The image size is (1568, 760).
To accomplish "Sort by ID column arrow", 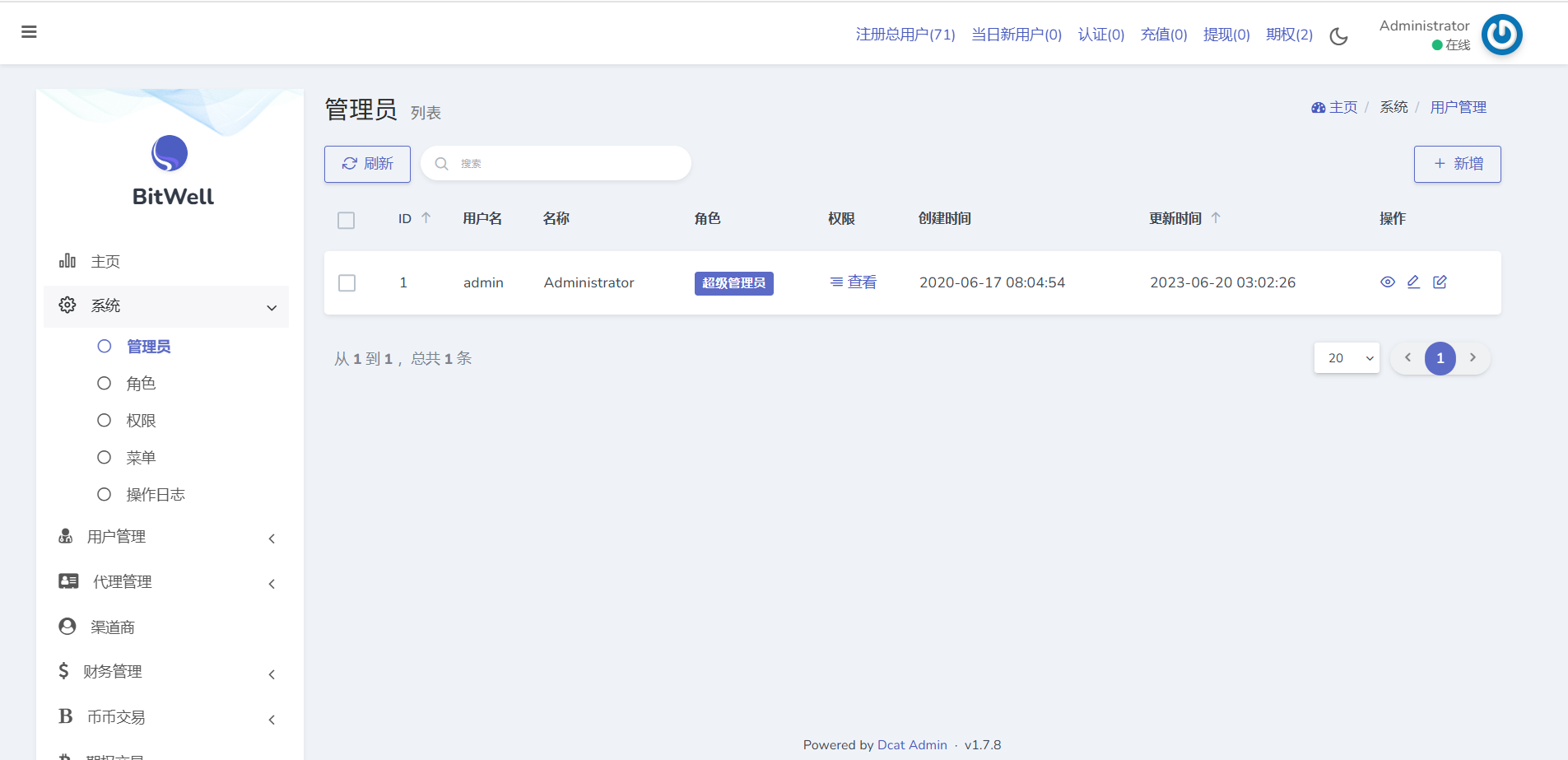I will [x=426, y=218].
